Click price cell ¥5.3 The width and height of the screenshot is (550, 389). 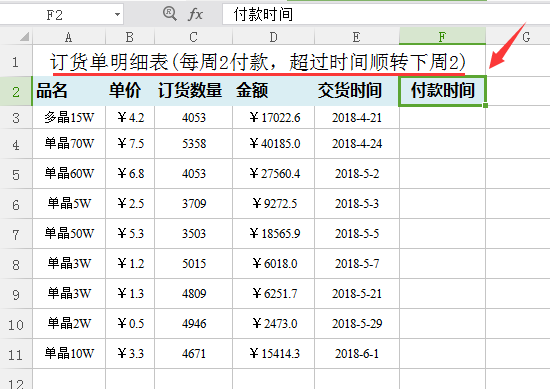(130, 234)
